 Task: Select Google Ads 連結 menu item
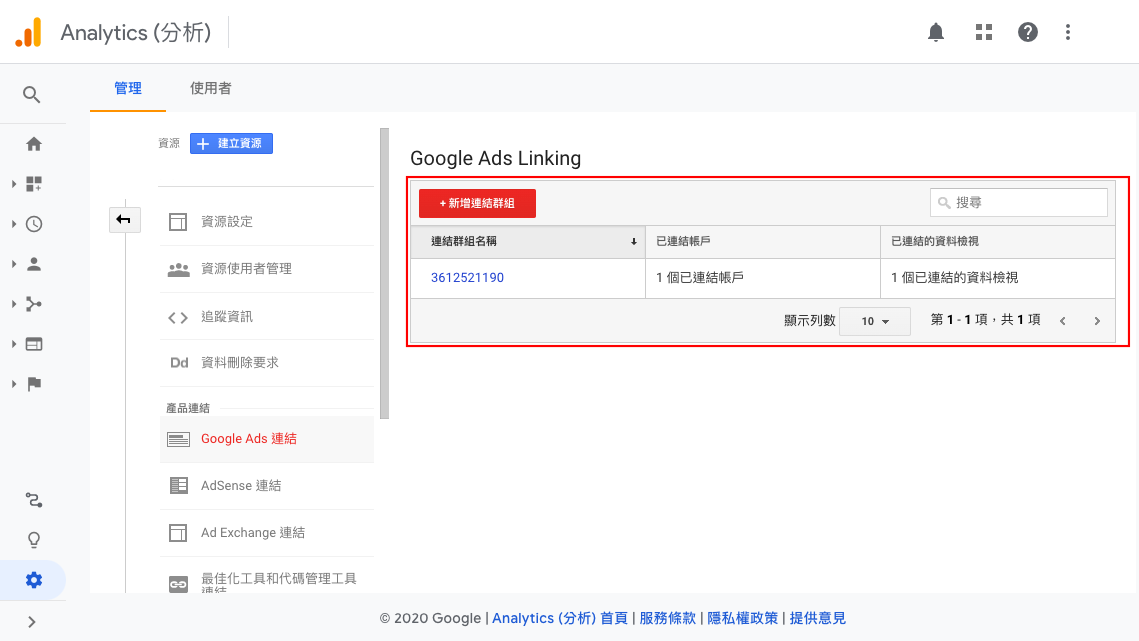[267, 439]
